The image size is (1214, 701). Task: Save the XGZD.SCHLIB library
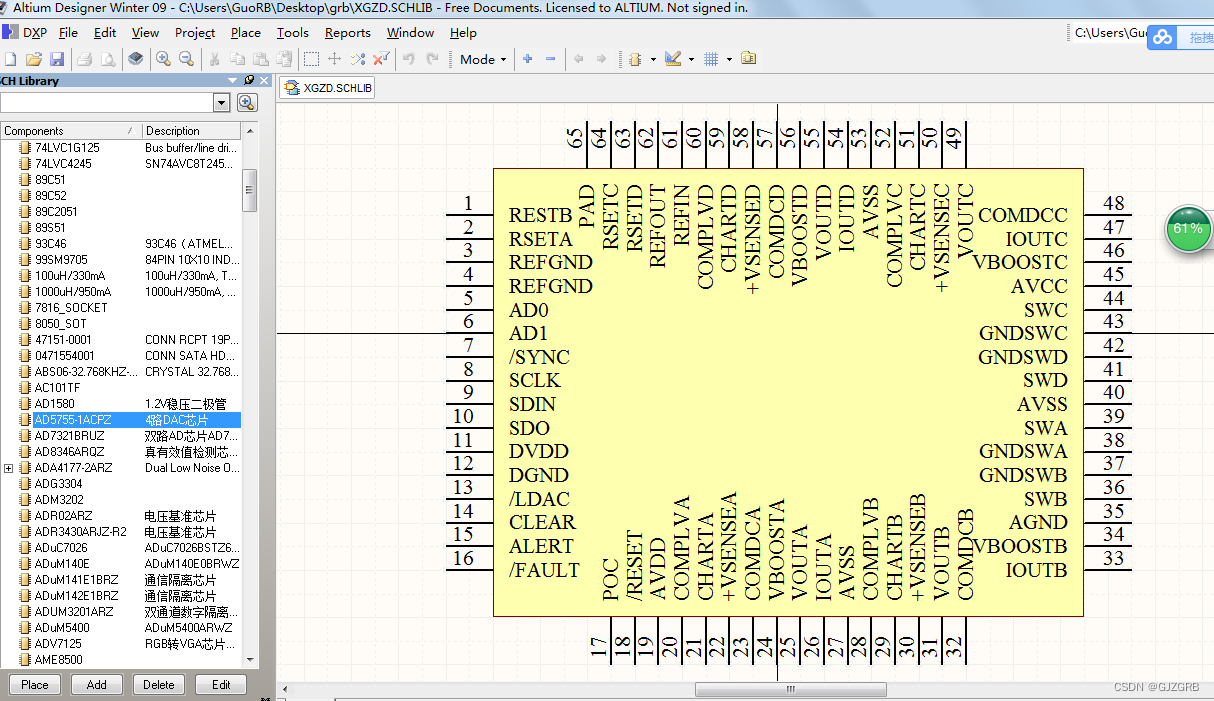coord(57,59)
